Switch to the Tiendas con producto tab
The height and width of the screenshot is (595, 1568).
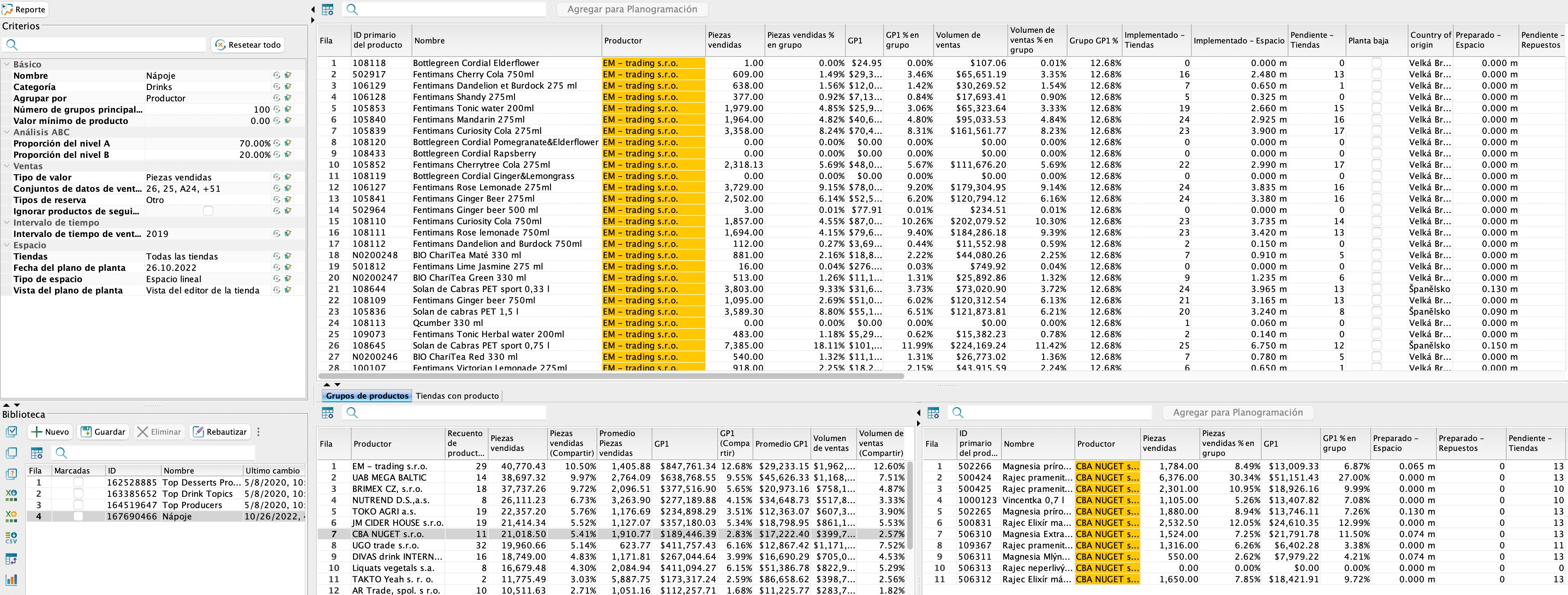[x=457, y=396]
